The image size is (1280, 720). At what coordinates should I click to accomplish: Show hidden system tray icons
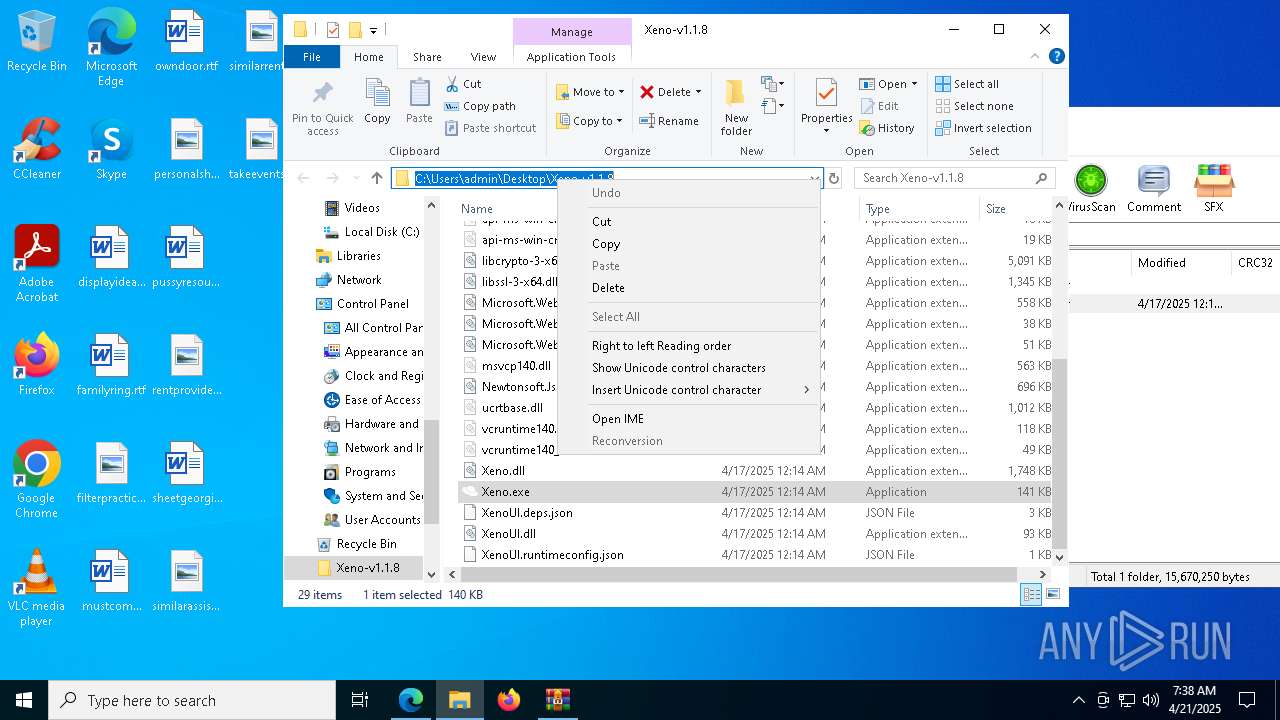[x=1078, y=700]
